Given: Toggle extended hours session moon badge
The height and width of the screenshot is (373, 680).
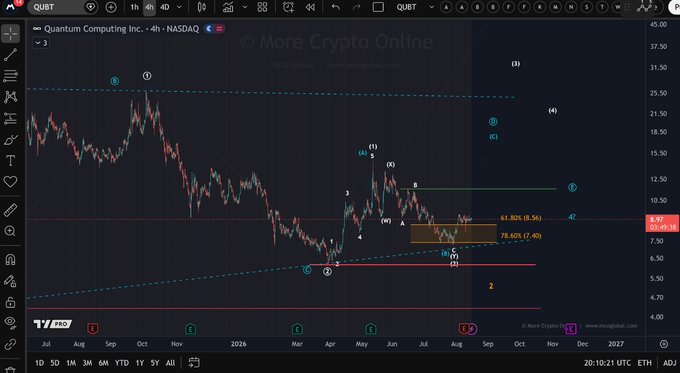Looking at the screenshot, I should click(209, 29).
